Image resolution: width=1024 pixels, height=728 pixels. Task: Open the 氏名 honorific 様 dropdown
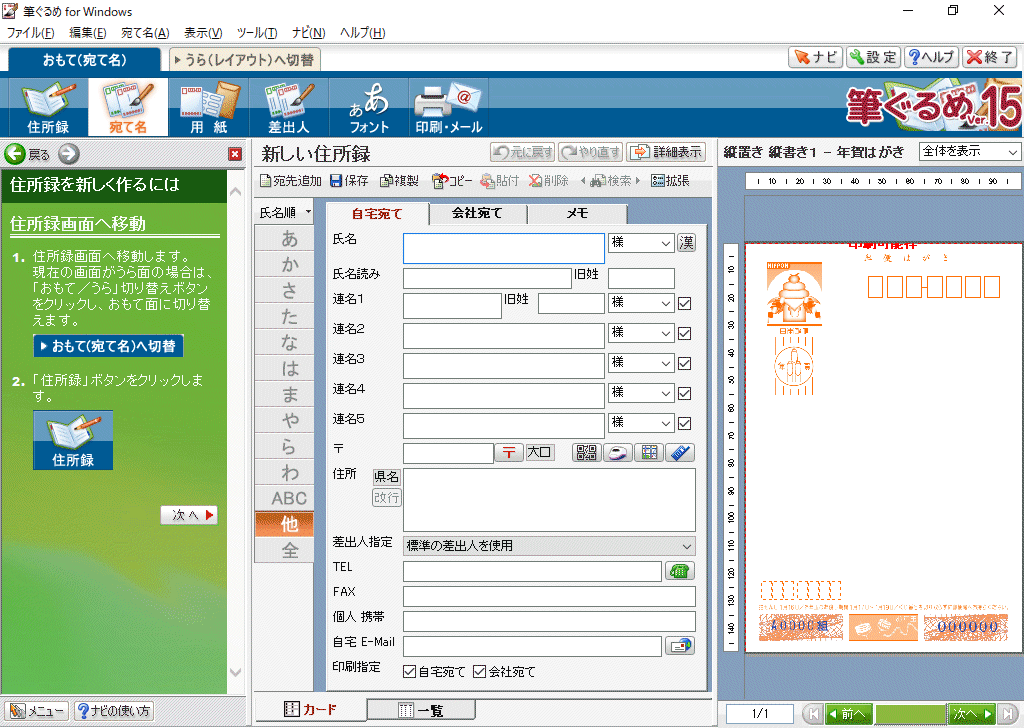point(641,243)
